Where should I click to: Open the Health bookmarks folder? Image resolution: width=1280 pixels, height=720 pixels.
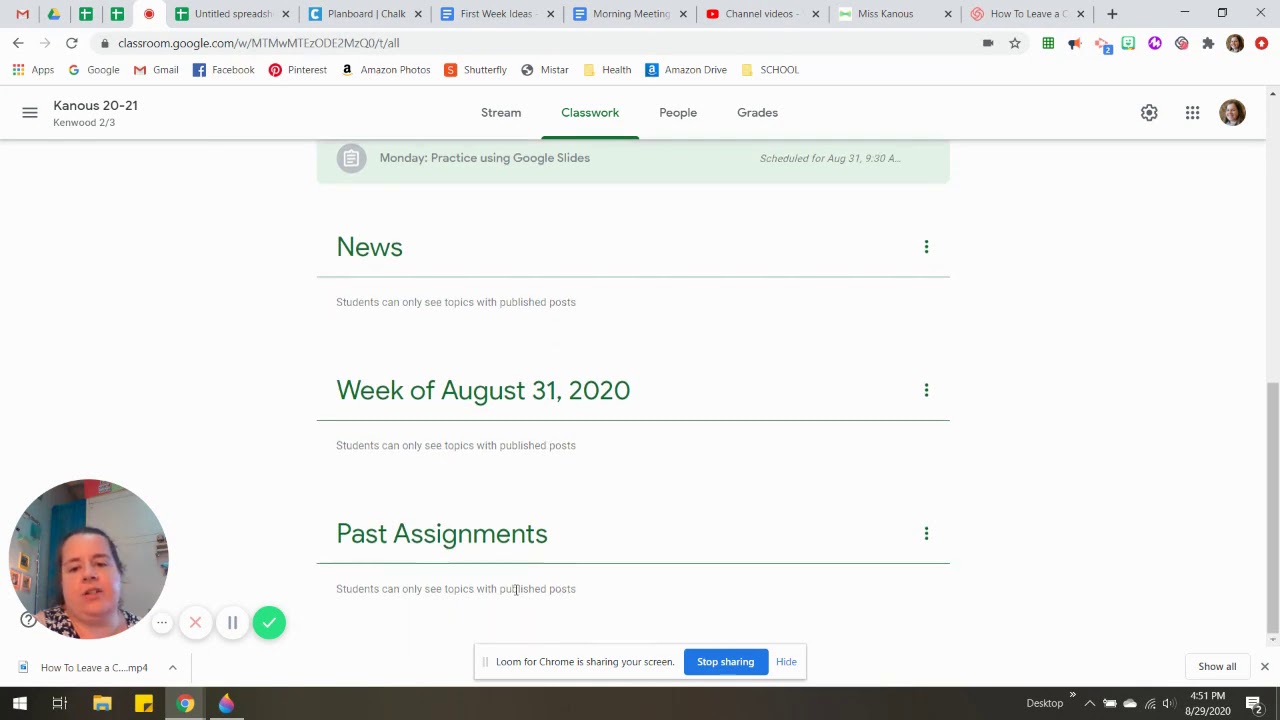click(607, 70)
